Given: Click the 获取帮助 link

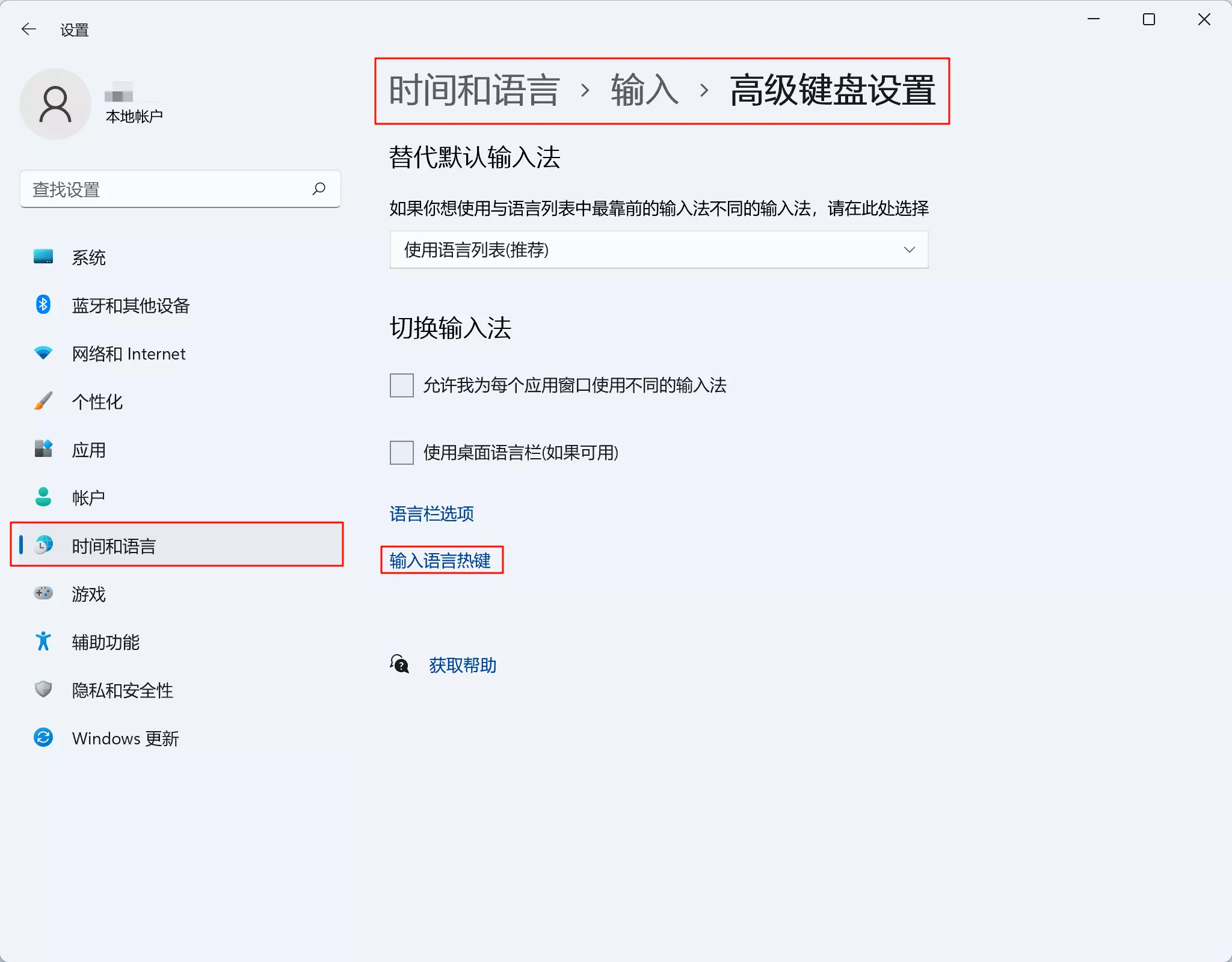Looking at the screenshot, I should pyautogui.click(x=462, y=665).
